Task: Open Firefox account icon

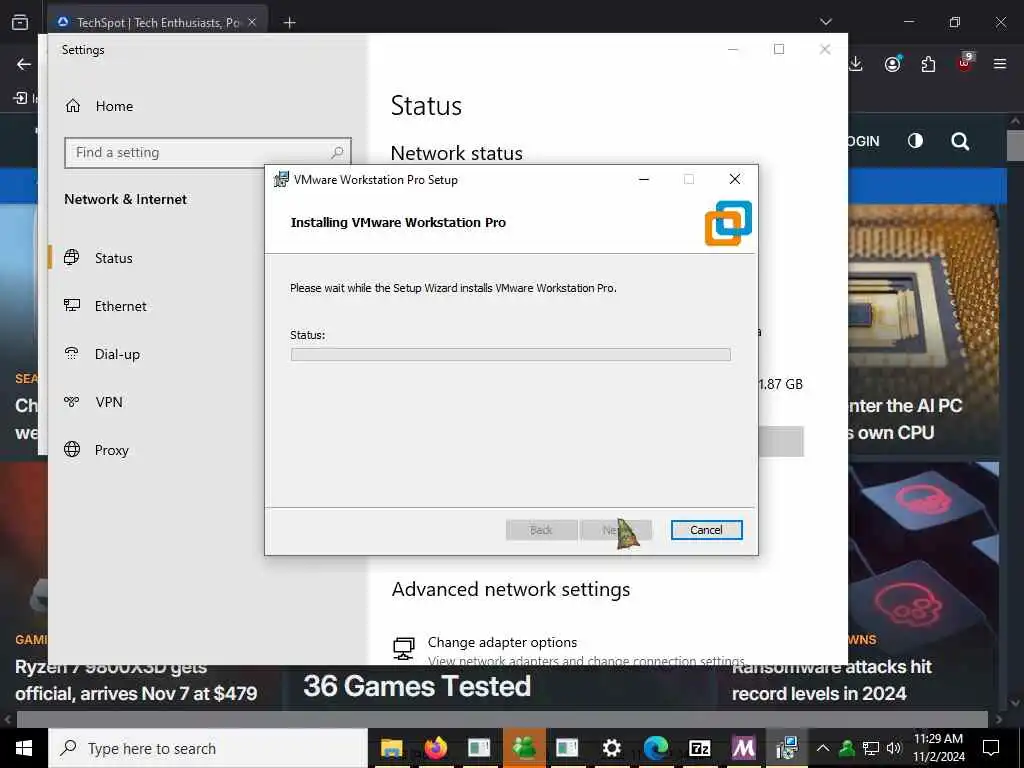Action: tap(893, 64)
